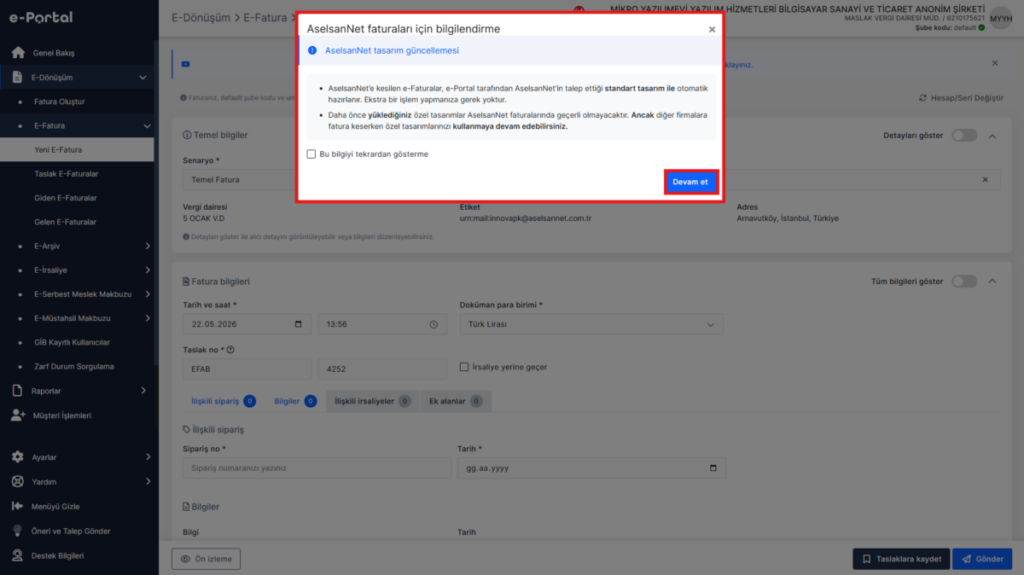
Task: Click the Taslaklara kaydet button
Action: click(901, 559)
